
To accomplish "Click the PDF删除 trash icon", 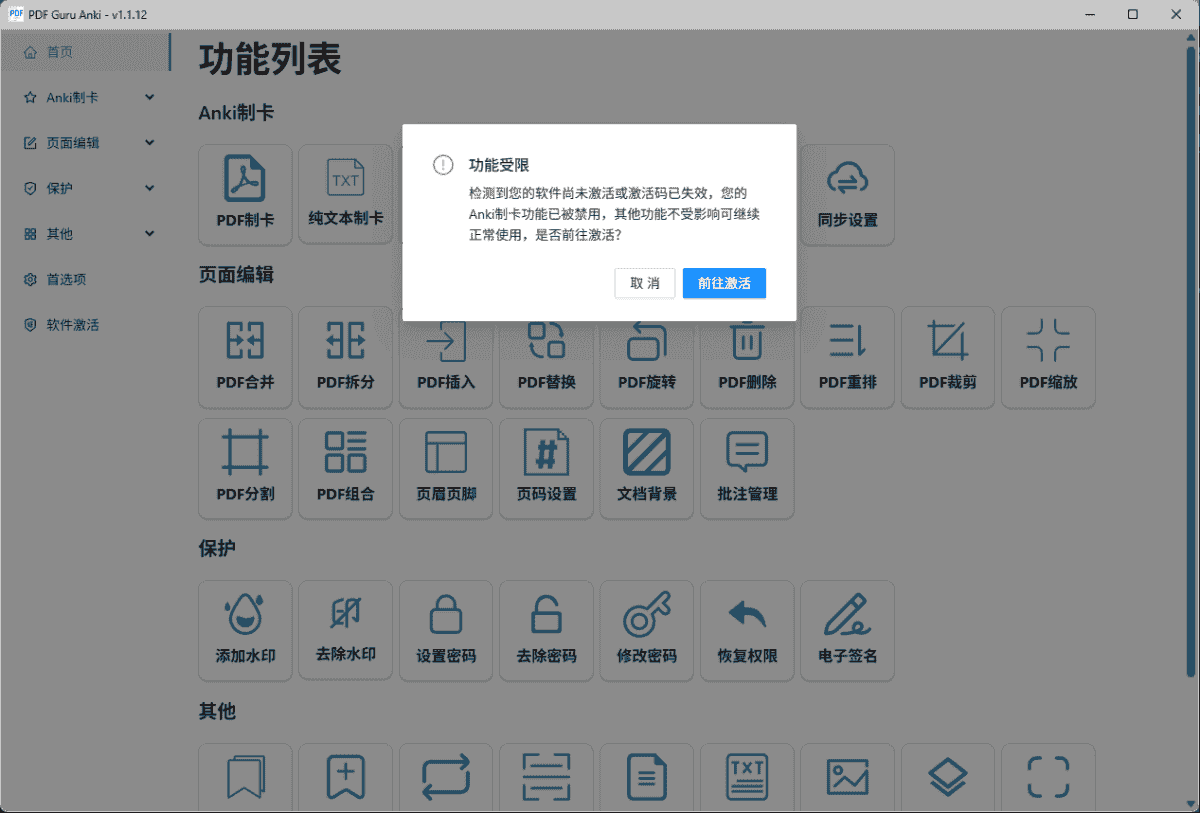I will click(747, 342).
